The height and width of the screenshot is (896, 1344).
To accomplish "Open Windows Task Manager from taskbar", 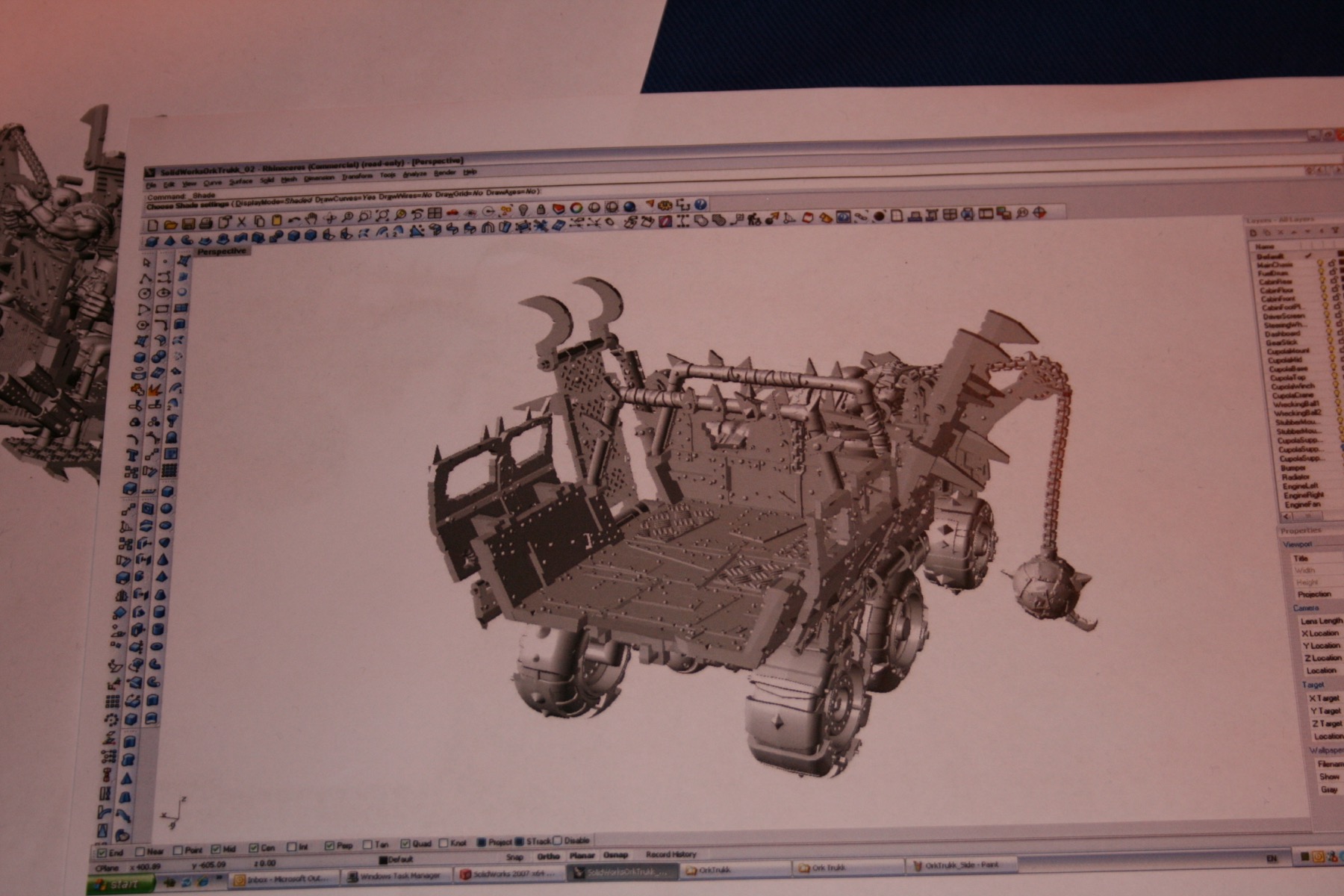I will tap(398, 876).
